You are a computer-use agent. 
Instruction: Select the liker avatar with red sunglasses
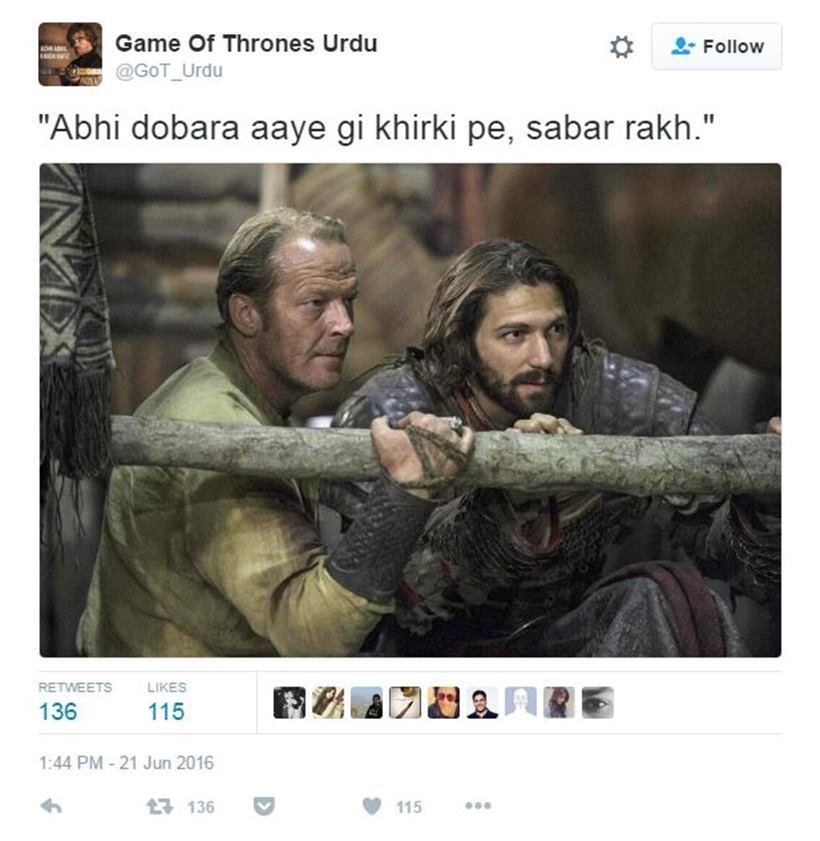point(444,702)
